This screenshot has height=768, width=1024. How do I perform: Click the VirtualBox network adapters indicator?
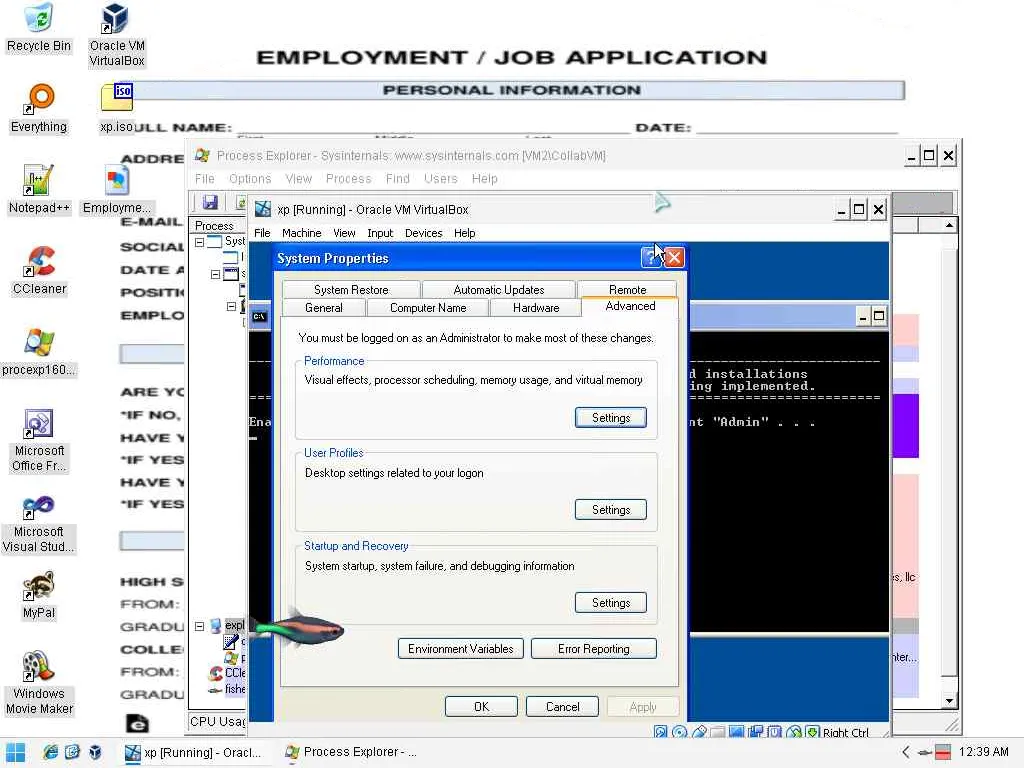[x=756, y=732]
